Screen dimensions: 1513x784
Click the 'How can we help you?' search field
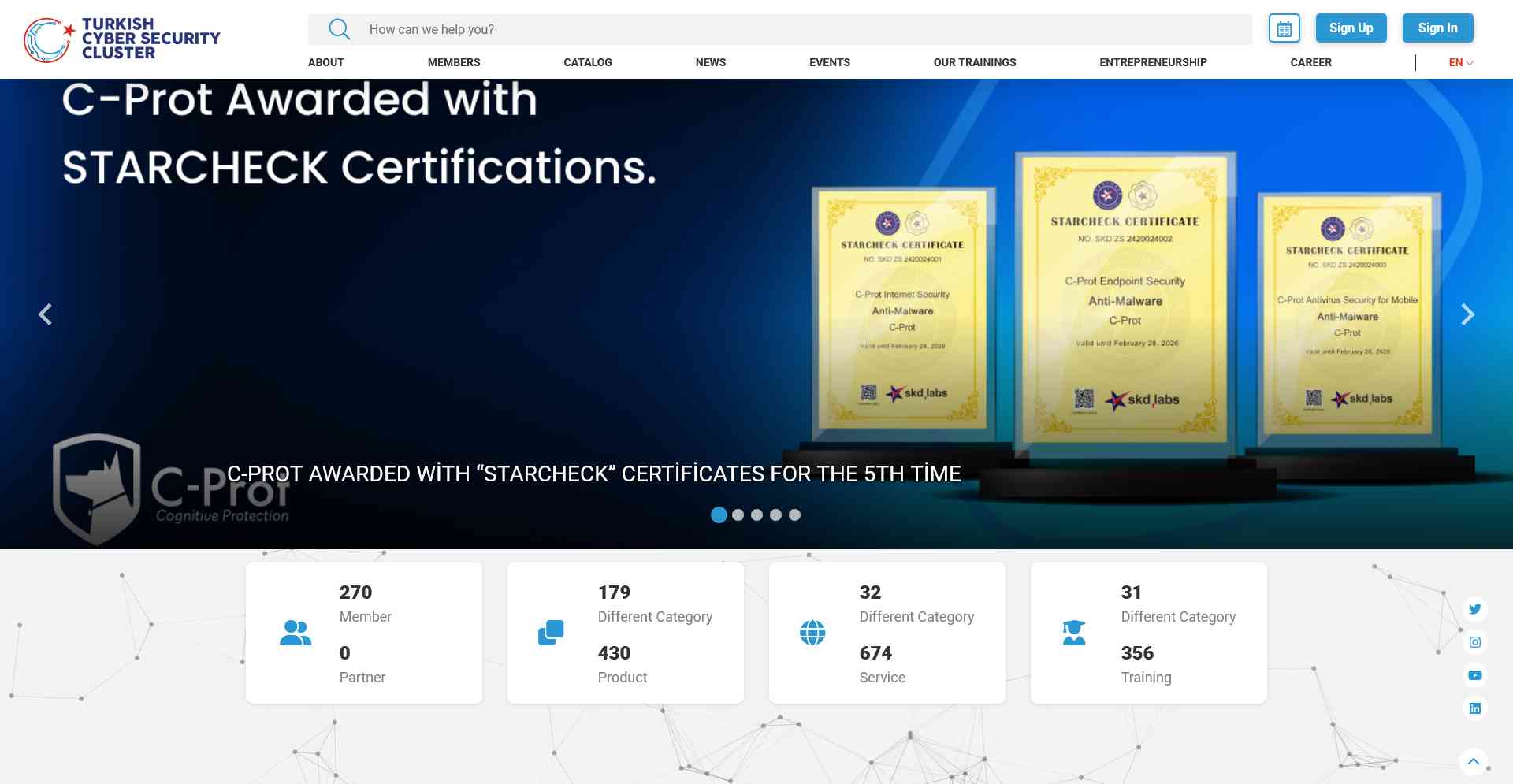click(788, 29)
